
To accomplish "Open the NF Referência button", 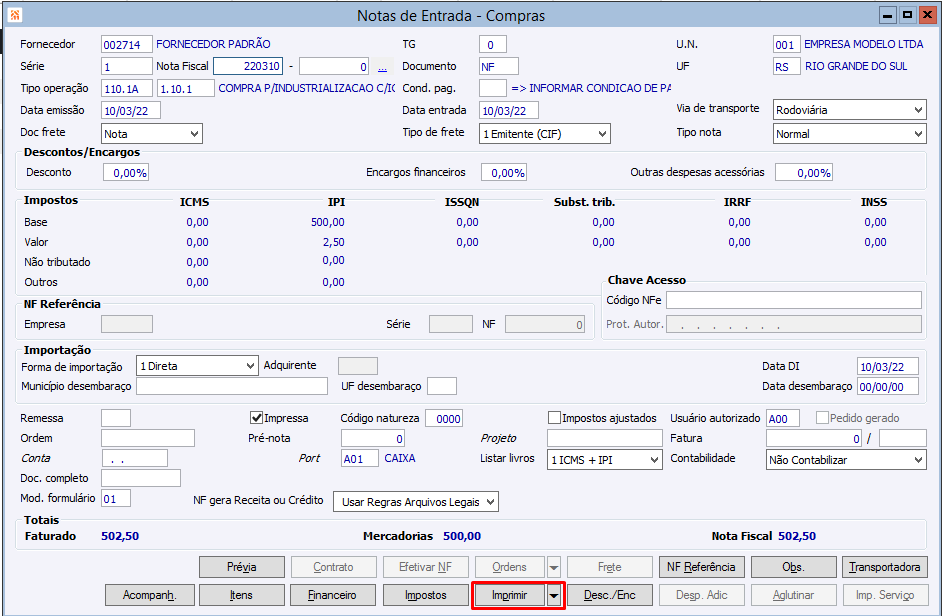I will 701,567.
